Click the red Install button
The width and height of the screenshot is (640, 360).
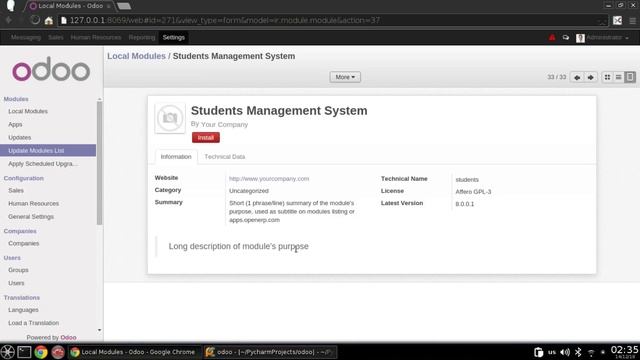[x=206, y=138]
